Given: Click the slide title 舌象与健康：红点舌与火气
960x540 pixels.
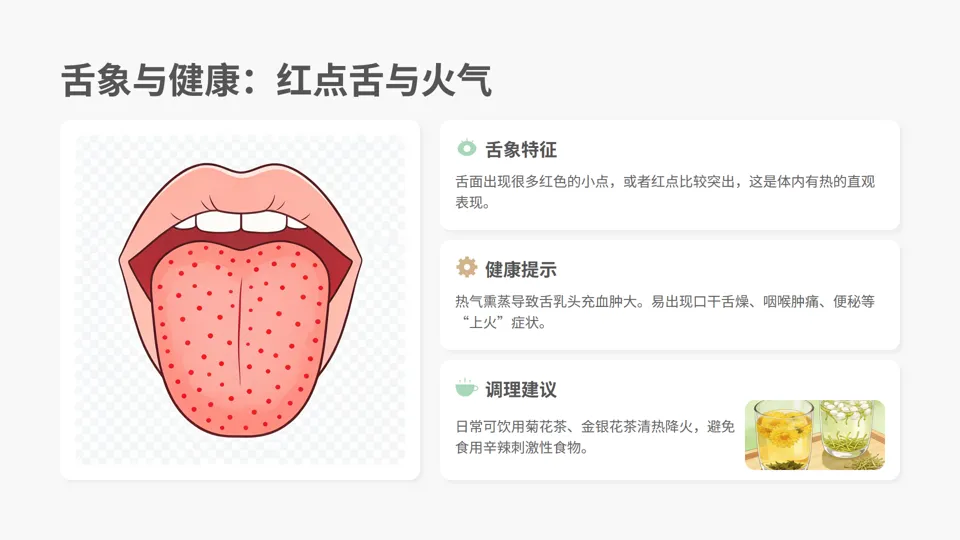Looking at the screenshot, I should pos(276,80).
